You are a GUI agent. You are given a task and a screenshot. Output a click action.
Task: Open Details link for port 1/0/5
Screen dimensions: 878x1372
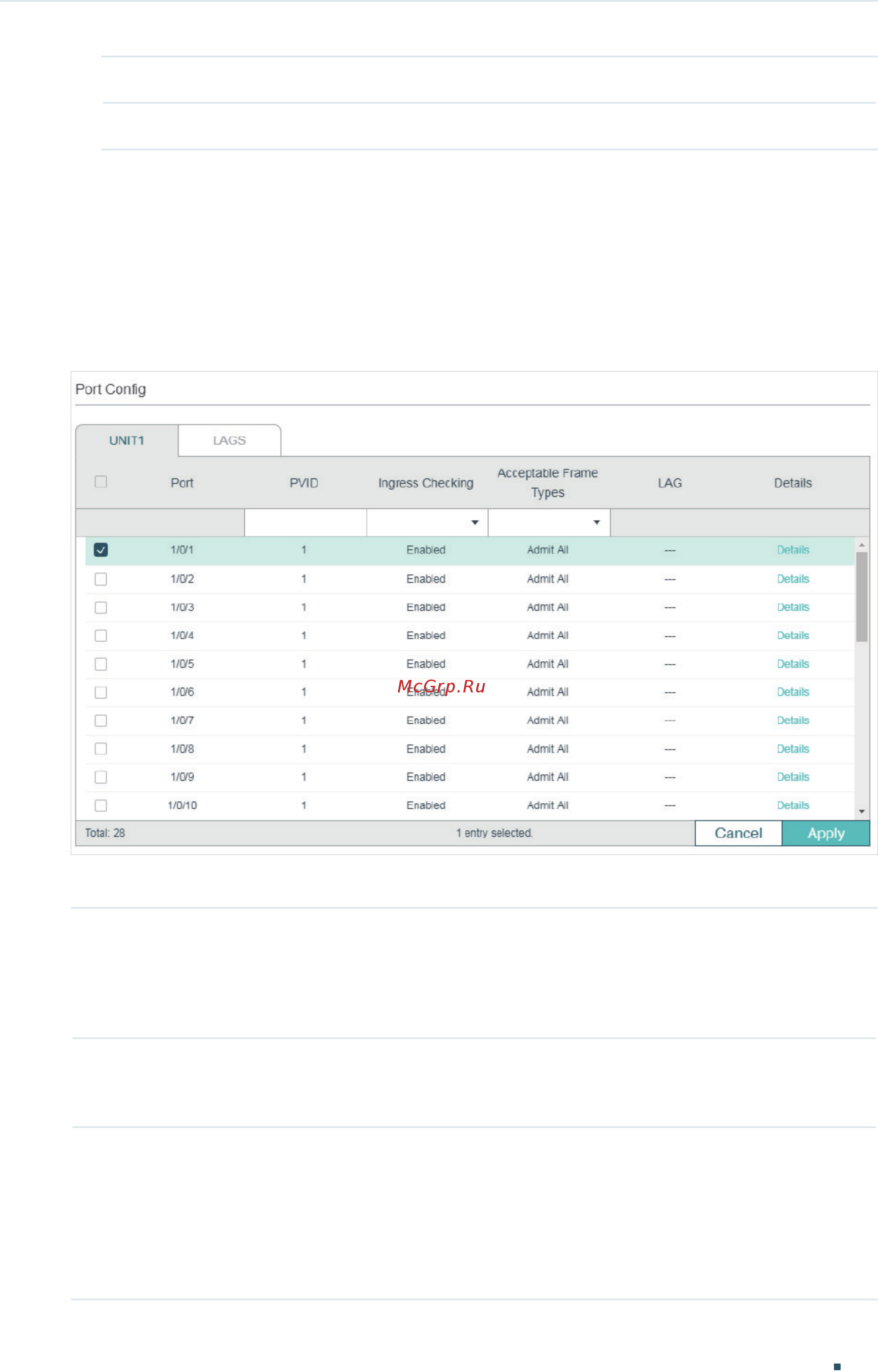pos(793,664)
